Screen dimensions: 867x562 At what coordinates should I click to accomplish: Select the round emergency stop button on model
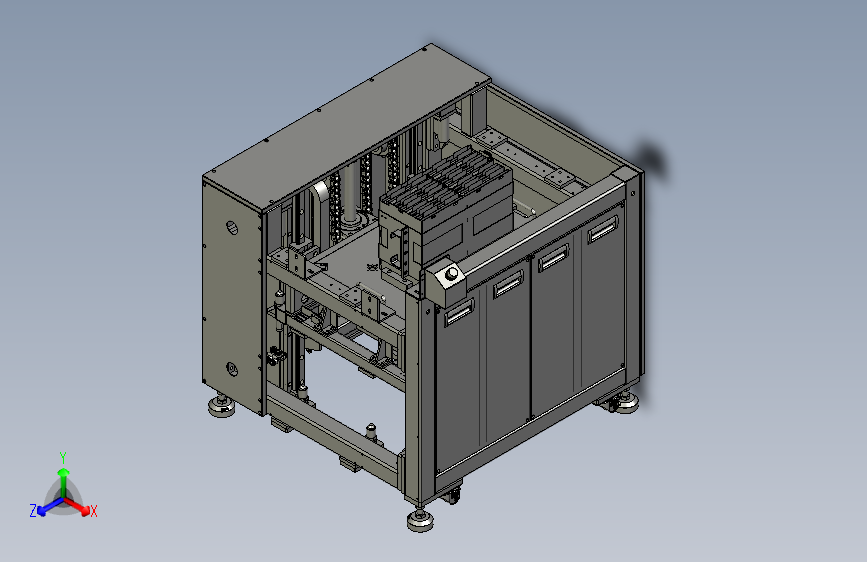(x=452, y=273)
